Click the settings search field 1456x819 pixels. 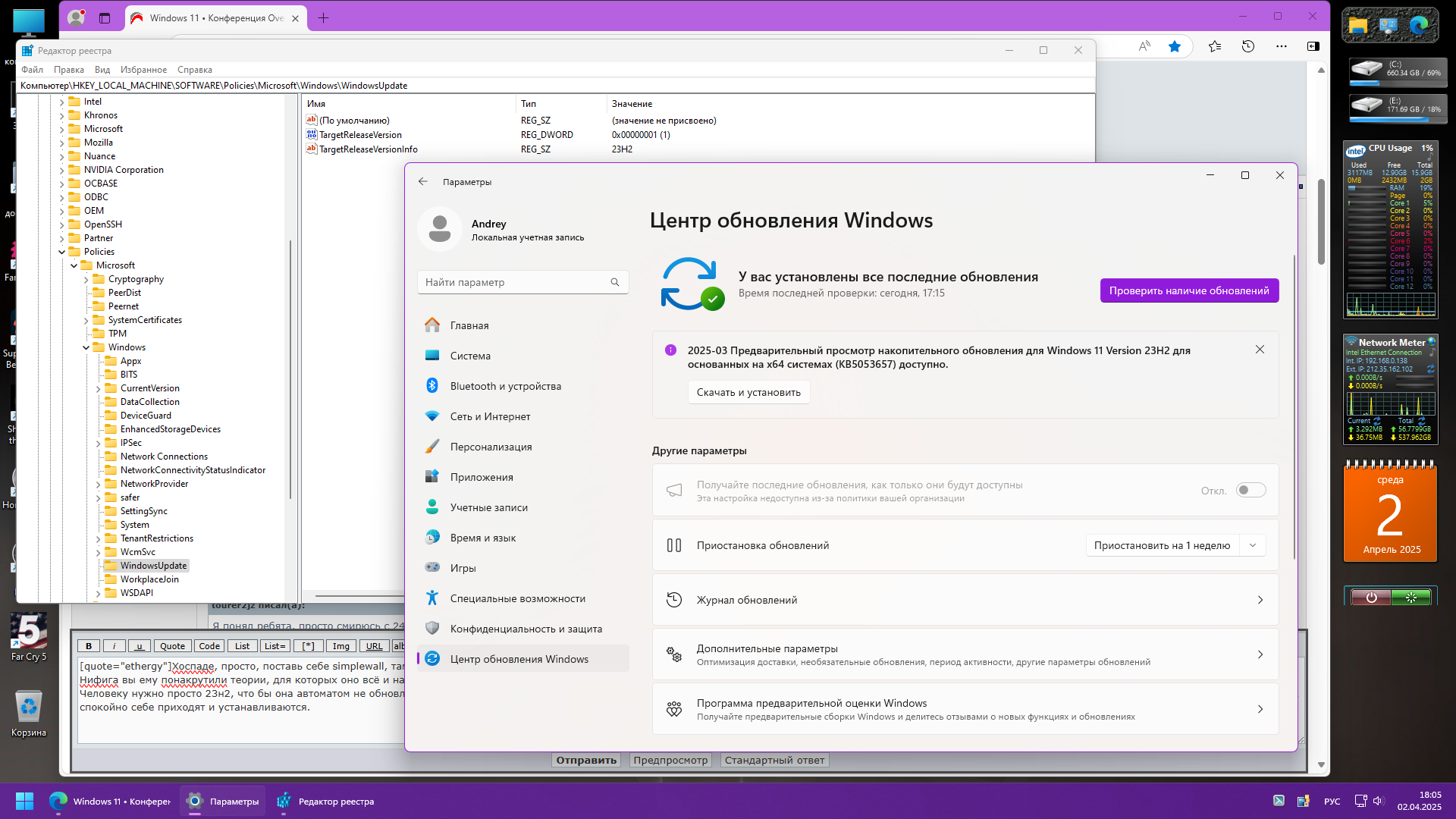[516, 282]
